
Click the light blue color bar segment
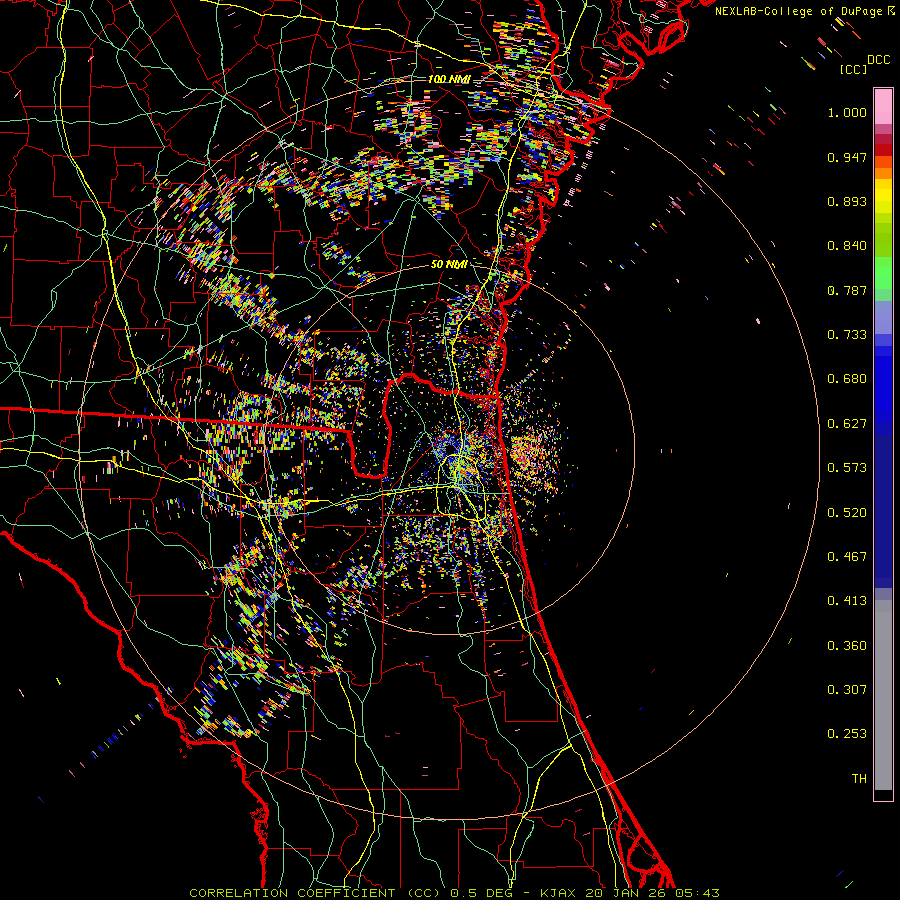point(883,320)
